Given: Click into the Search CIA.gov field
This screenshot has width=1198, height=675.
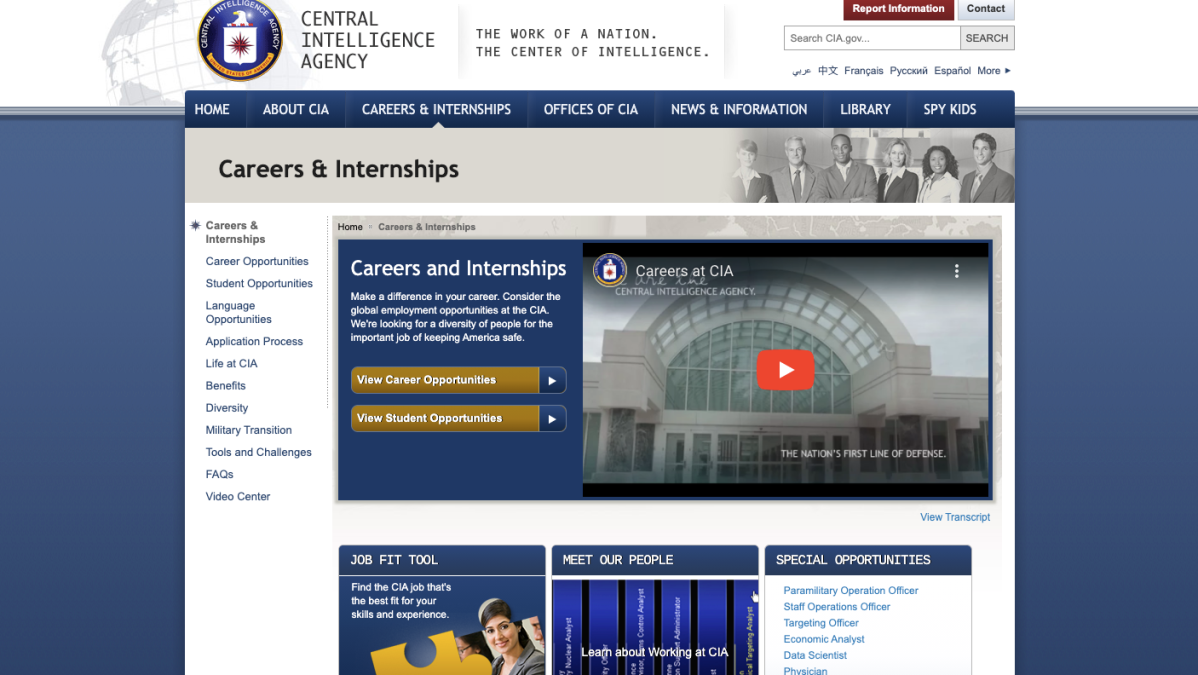Looking at the screenshot, I should tap(872, 38).
